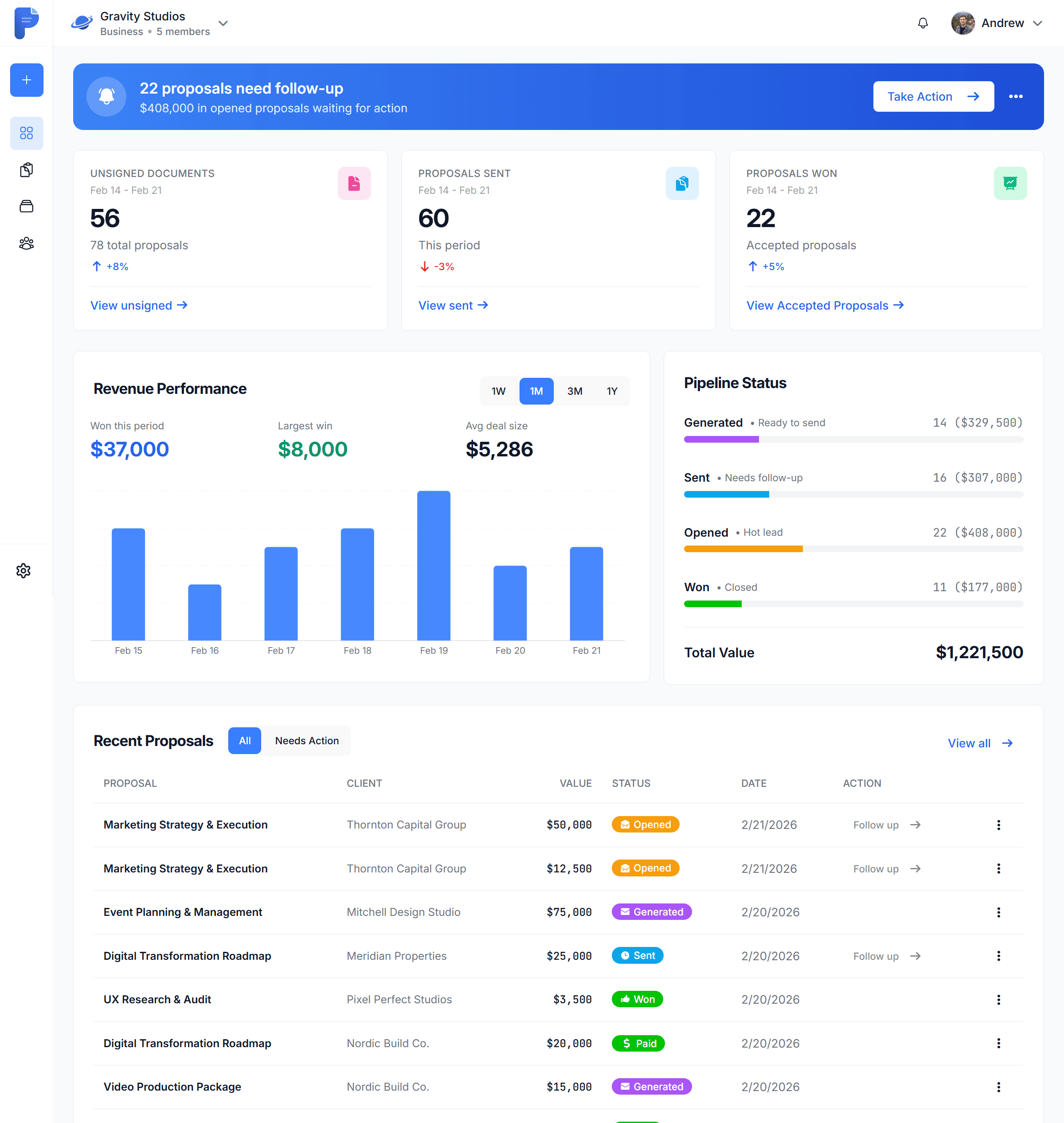Click the blue plus create button
1064x1123 pixels.
[x=27, y=80]
